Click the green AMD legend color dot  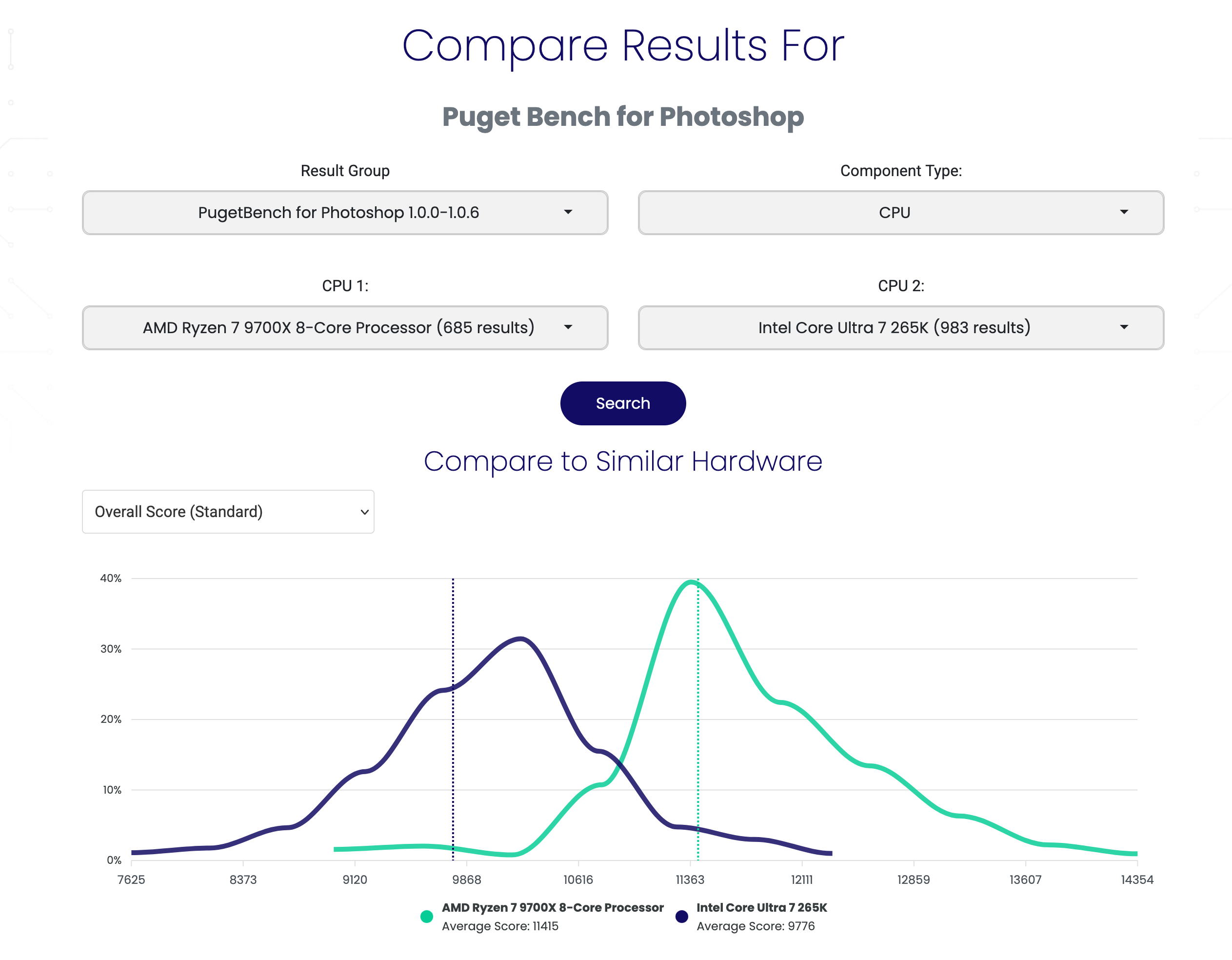(426, 916)
